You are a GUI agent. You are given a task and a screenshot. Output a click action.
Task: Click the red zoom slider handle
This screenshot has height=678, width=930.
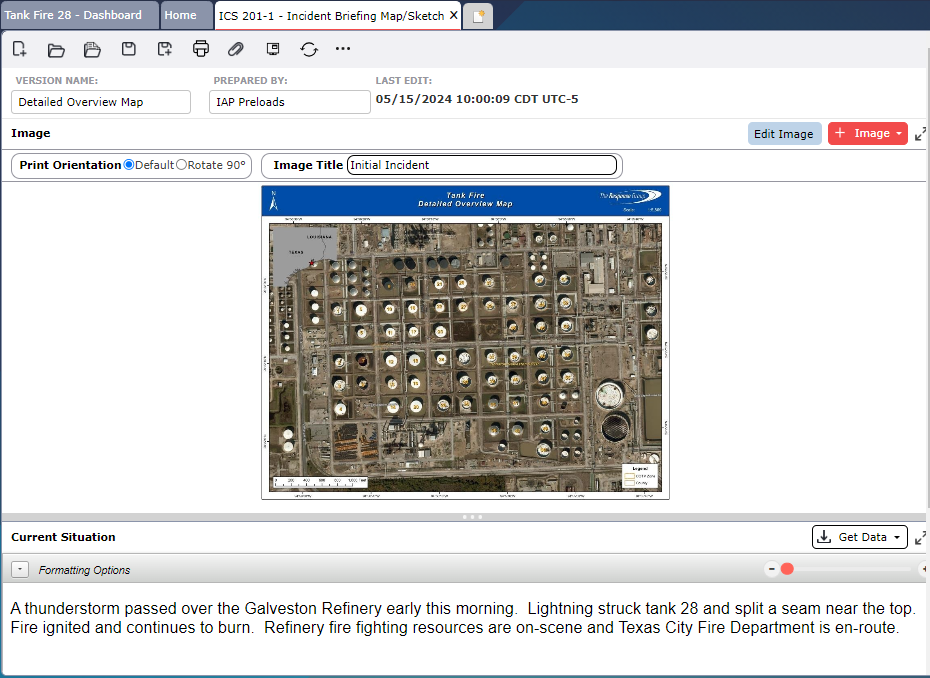787,569
